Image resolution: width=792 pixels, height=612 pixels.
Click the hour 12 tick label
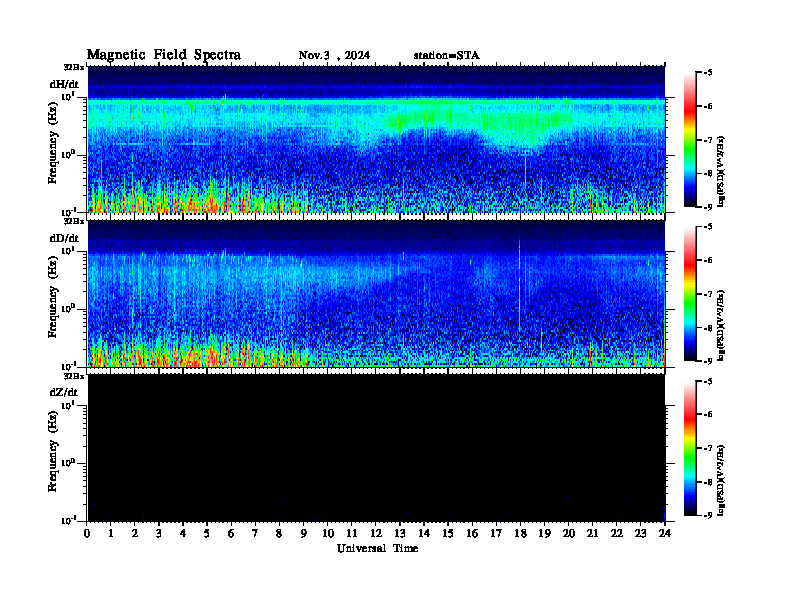click(x=376, y=533)
